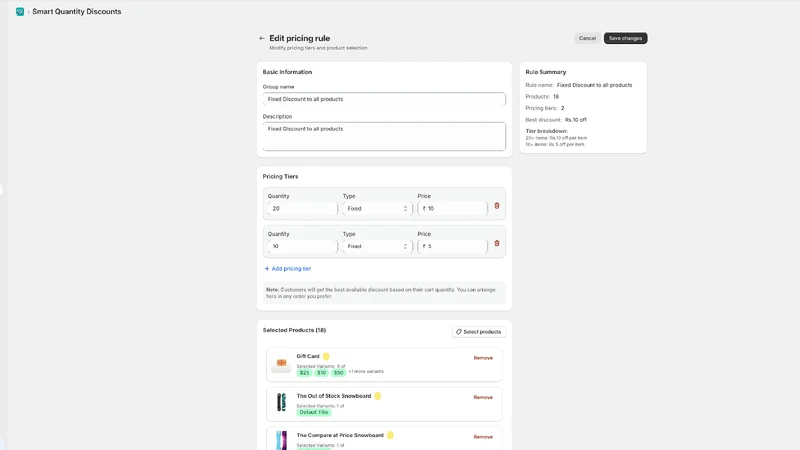Click the Gift Card product thumbnail
The width and height of the screenshot is (800, 450).
[x=281, y=363]
